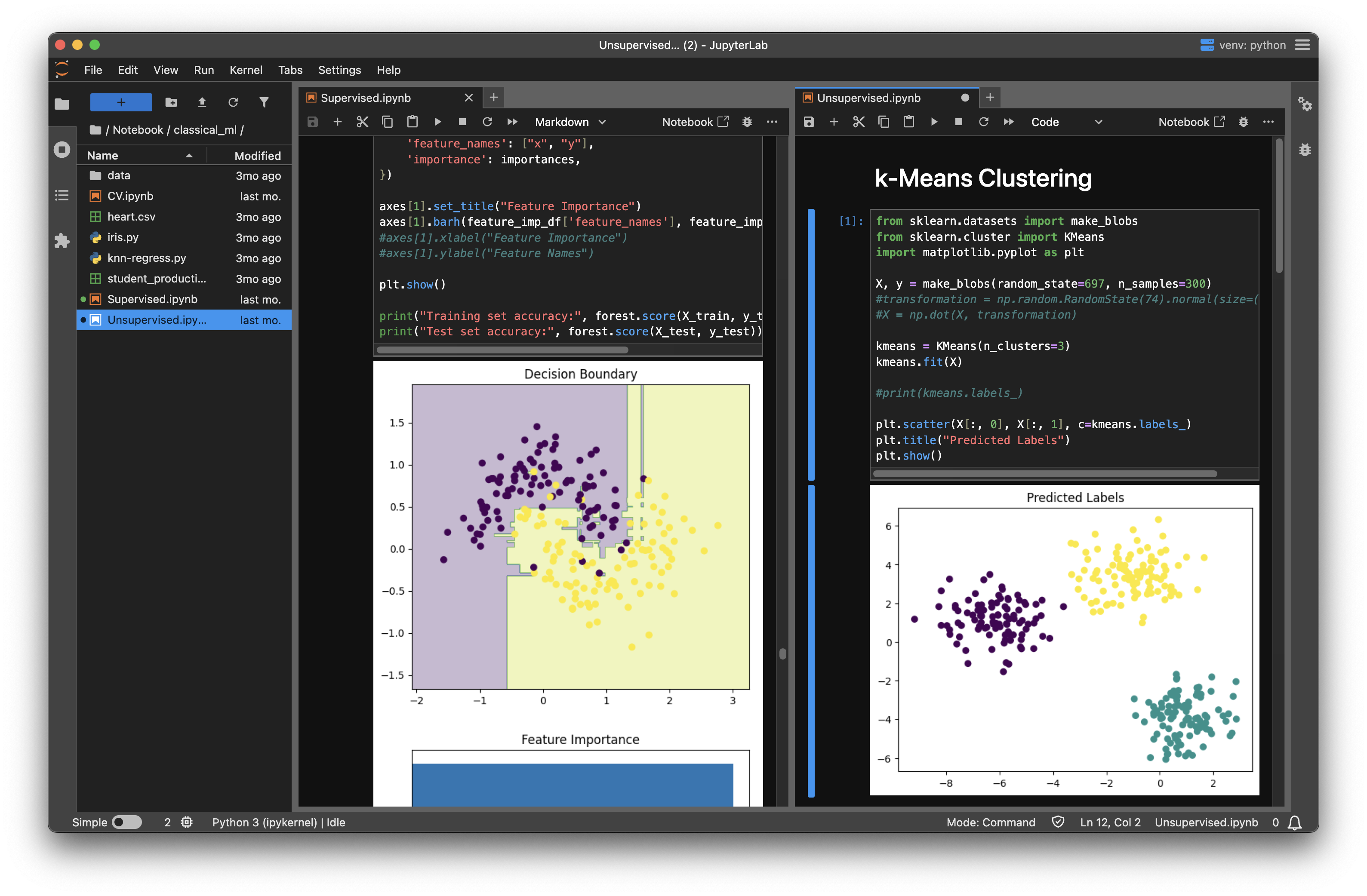Screen dimensions: 1367x896
Task: Click horizontal scrollbar under Supervised code cell
Action: tap(502, 350)
